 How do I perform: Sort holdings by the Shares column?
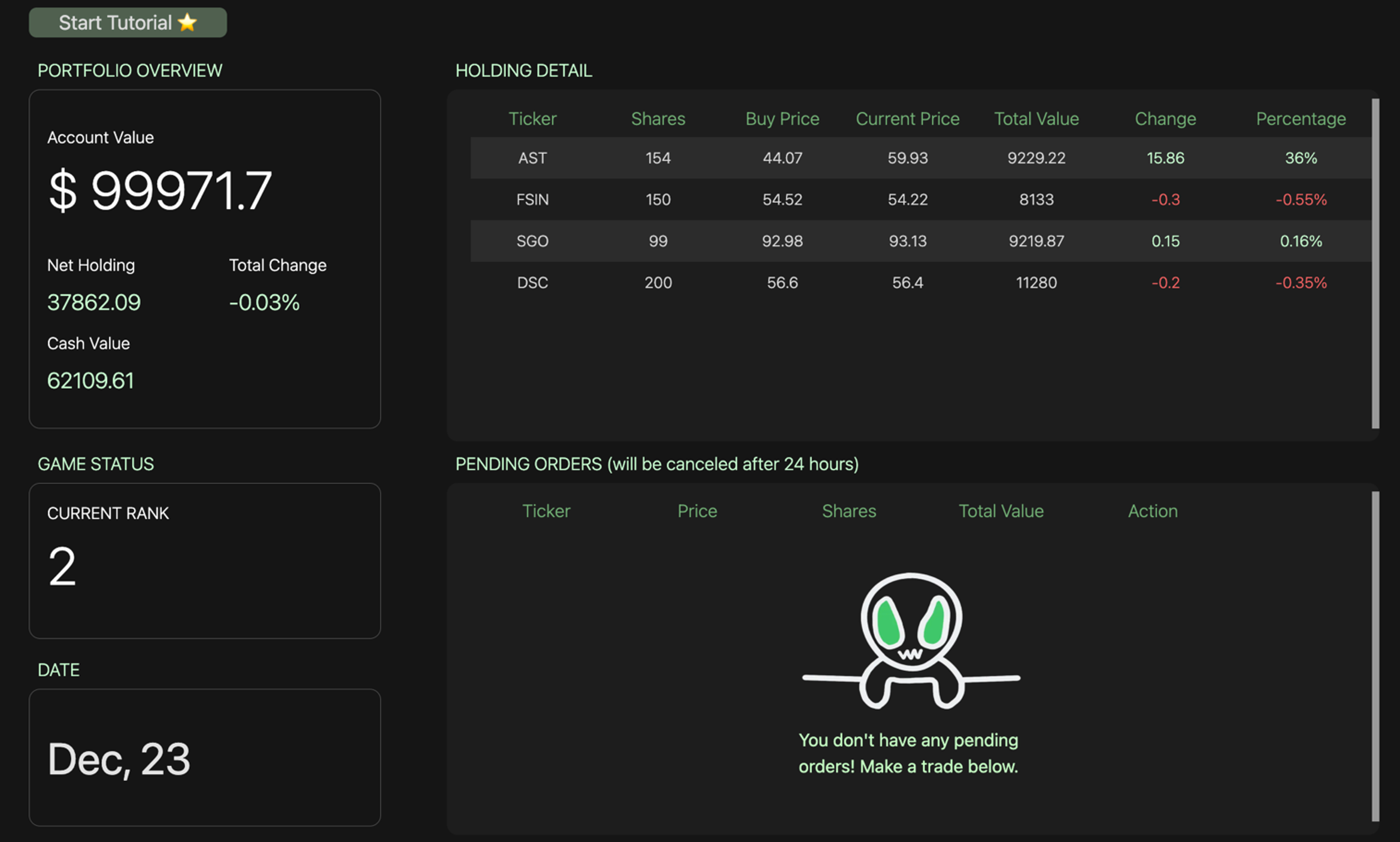click(657, 119)
